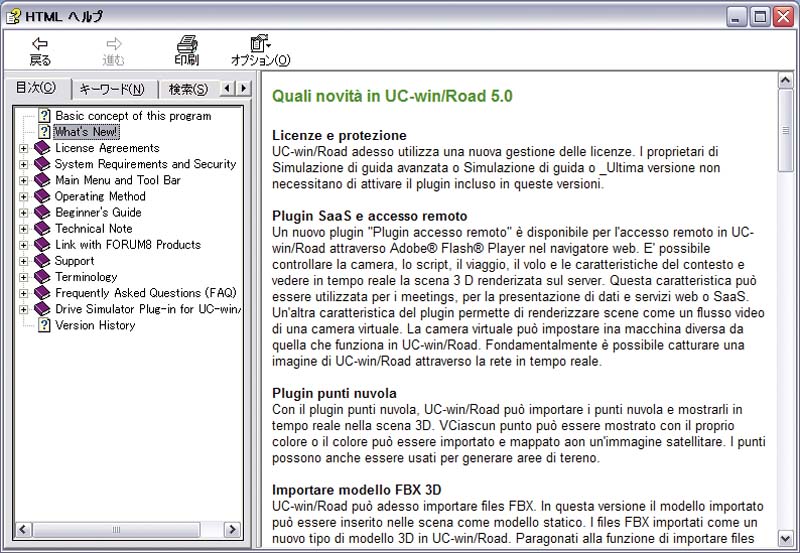The width and height of the screenshot is (800, 553).
Task: Open the Terminology topic
Action: [86, 277]
